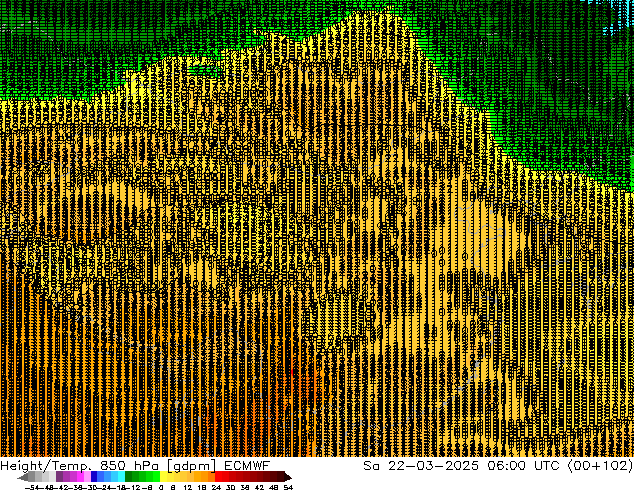This screenshot has width=634, height=490.
Task: Click the bright red legend segment above 24
Action: [218, 477]
